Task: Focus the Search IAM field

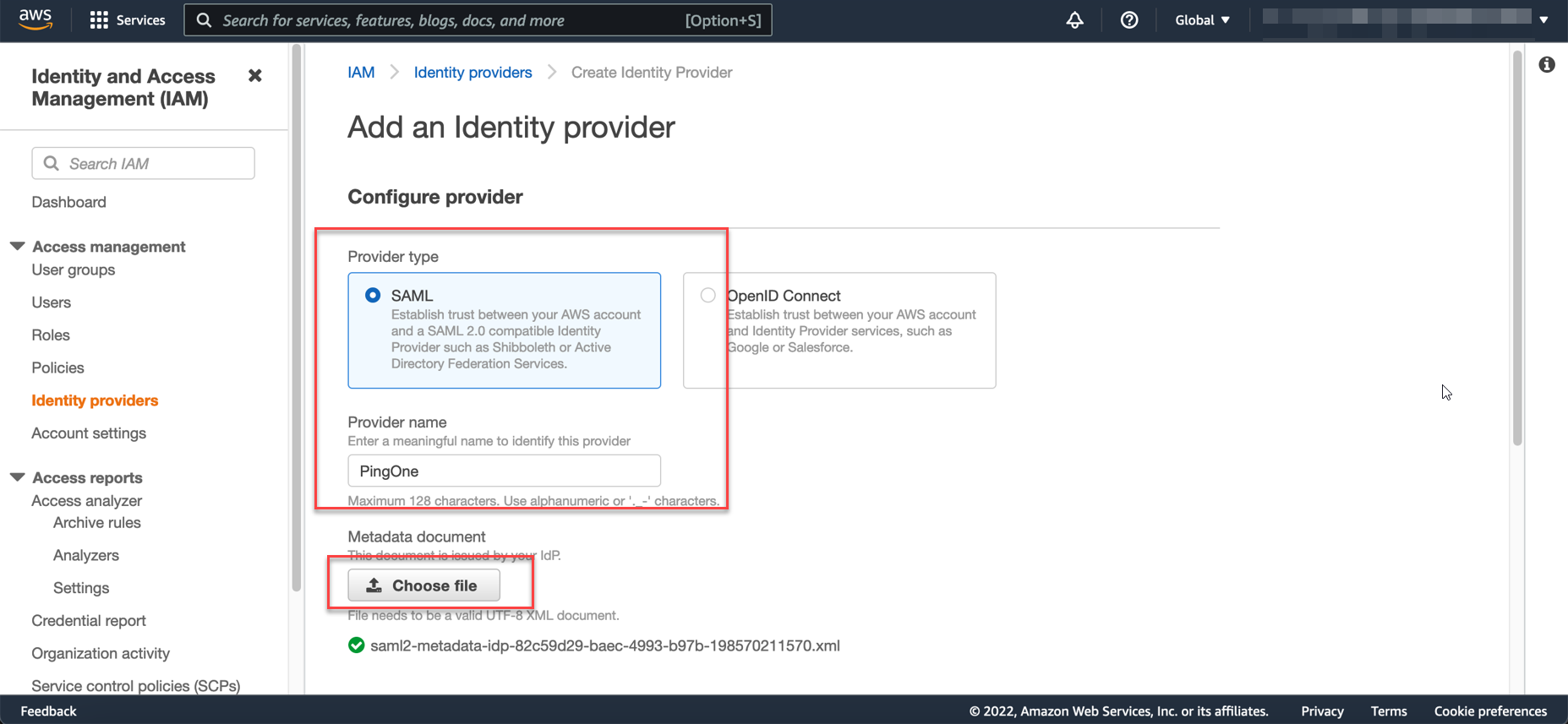Action: pos(143,163)
